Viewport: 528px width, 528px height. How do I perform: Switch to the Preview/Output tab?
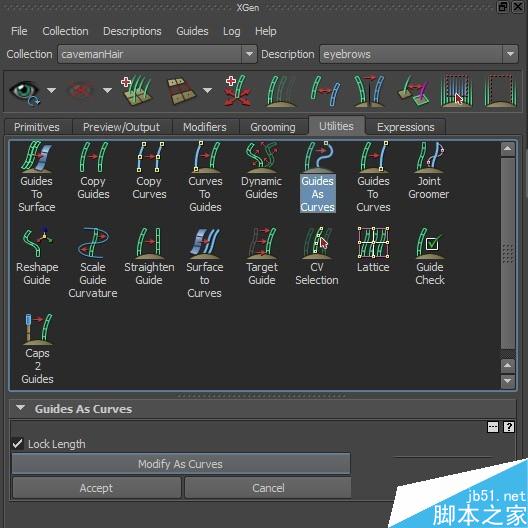tap(122, 127)
